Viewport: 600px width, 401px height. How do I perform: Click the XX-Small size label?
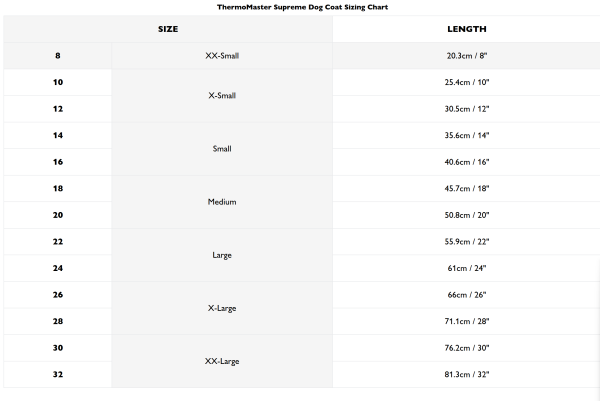coord(222,56)
